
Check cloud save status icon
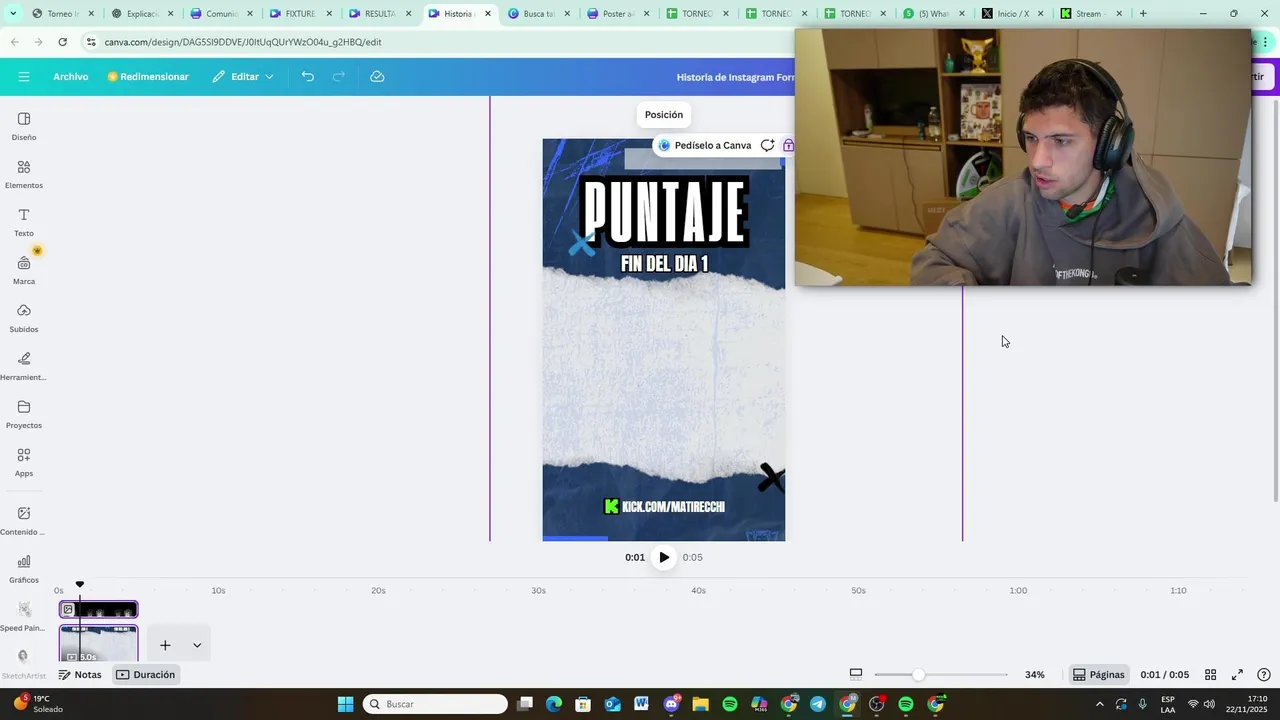(x=377, y=77)
